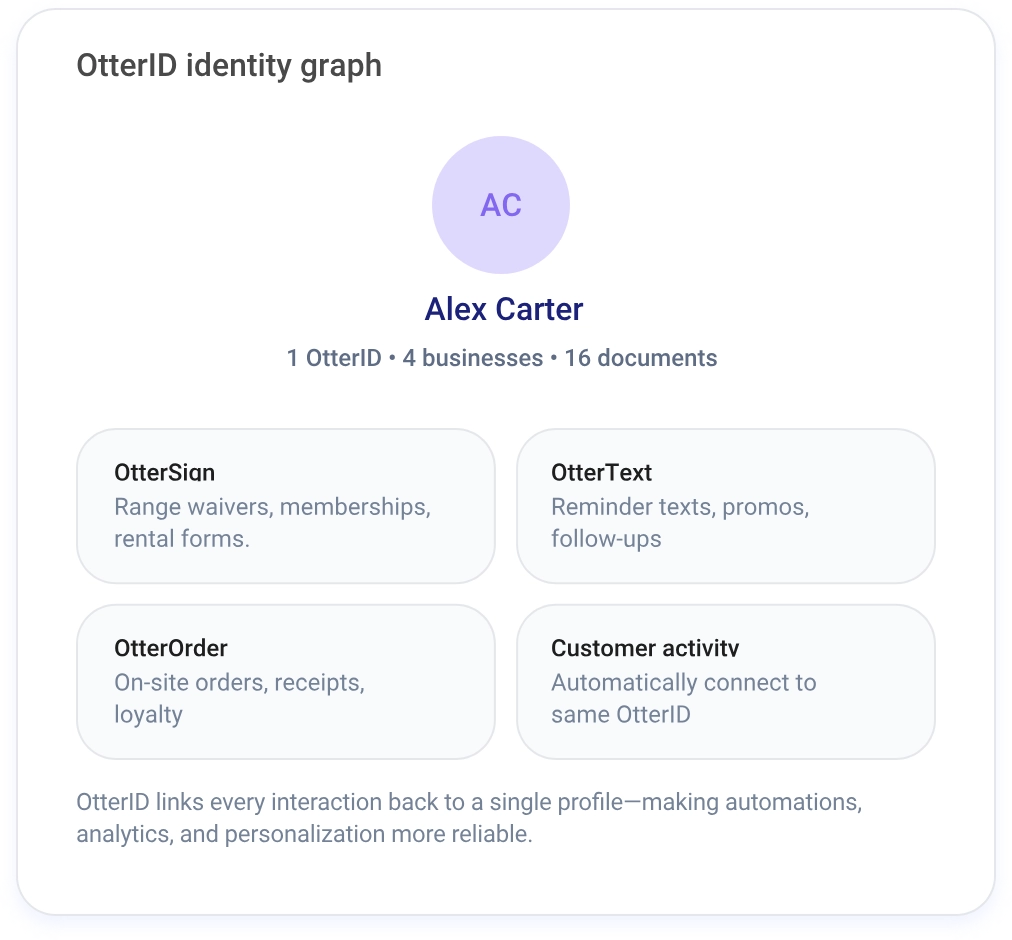Open the "16 documents" count
This screenshot has width=1012, height=940.
click(640, 358)
